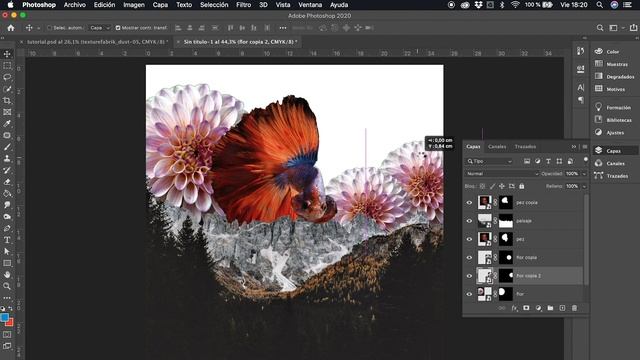Select the Lasso tool
Image resolution: width=640 pixels, height=360 pixels.
7,77
